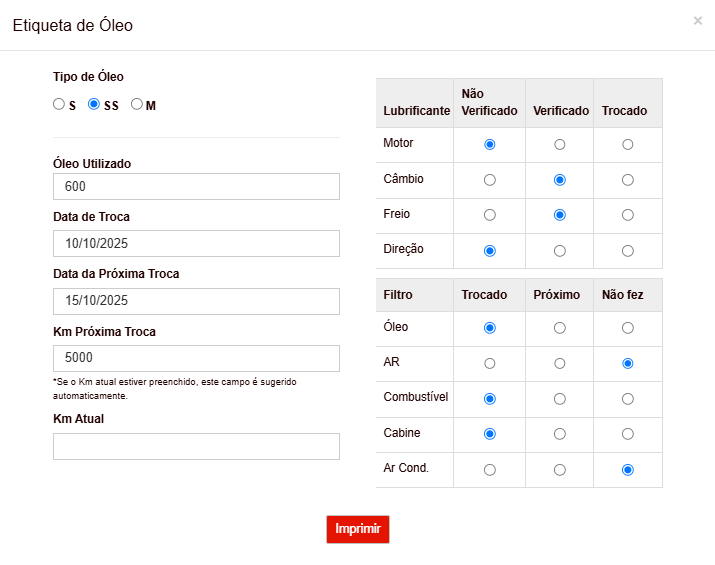The height and width of the screenshot is (565, 715).
Task: Click the Km Próxima Troca field
Action: tap(196, 358)
